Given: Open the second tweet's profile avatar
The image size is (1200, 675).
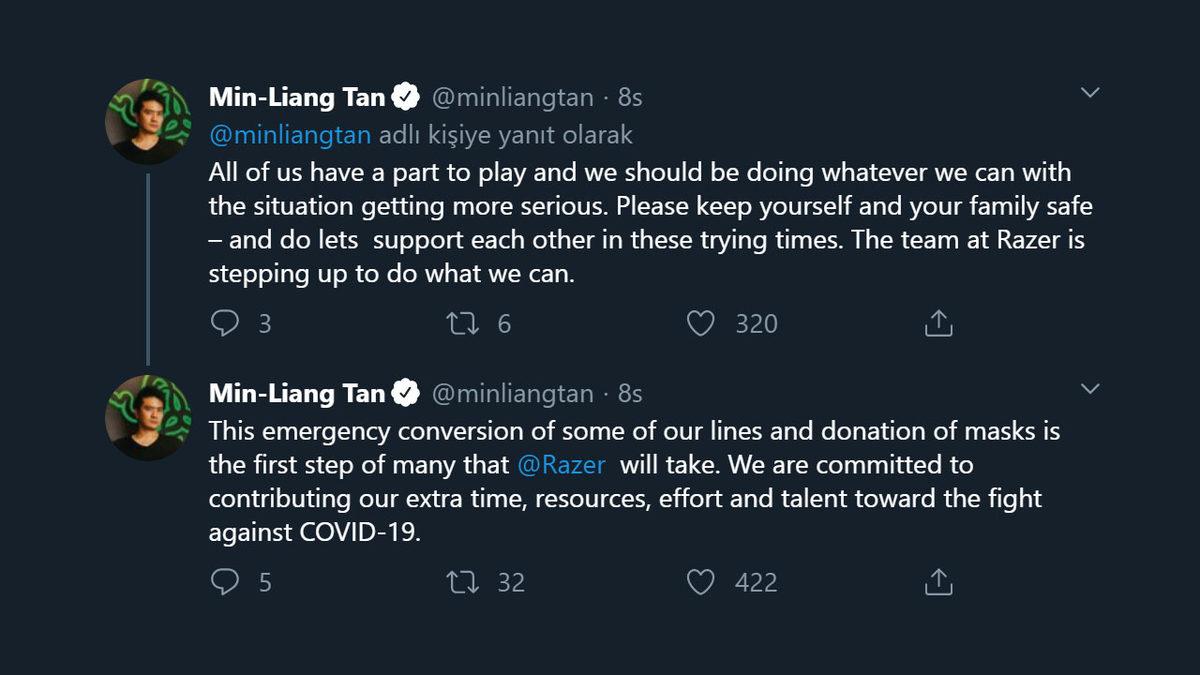Looking at the screenshot, I should pyautogui.click(x=148, y=418).
